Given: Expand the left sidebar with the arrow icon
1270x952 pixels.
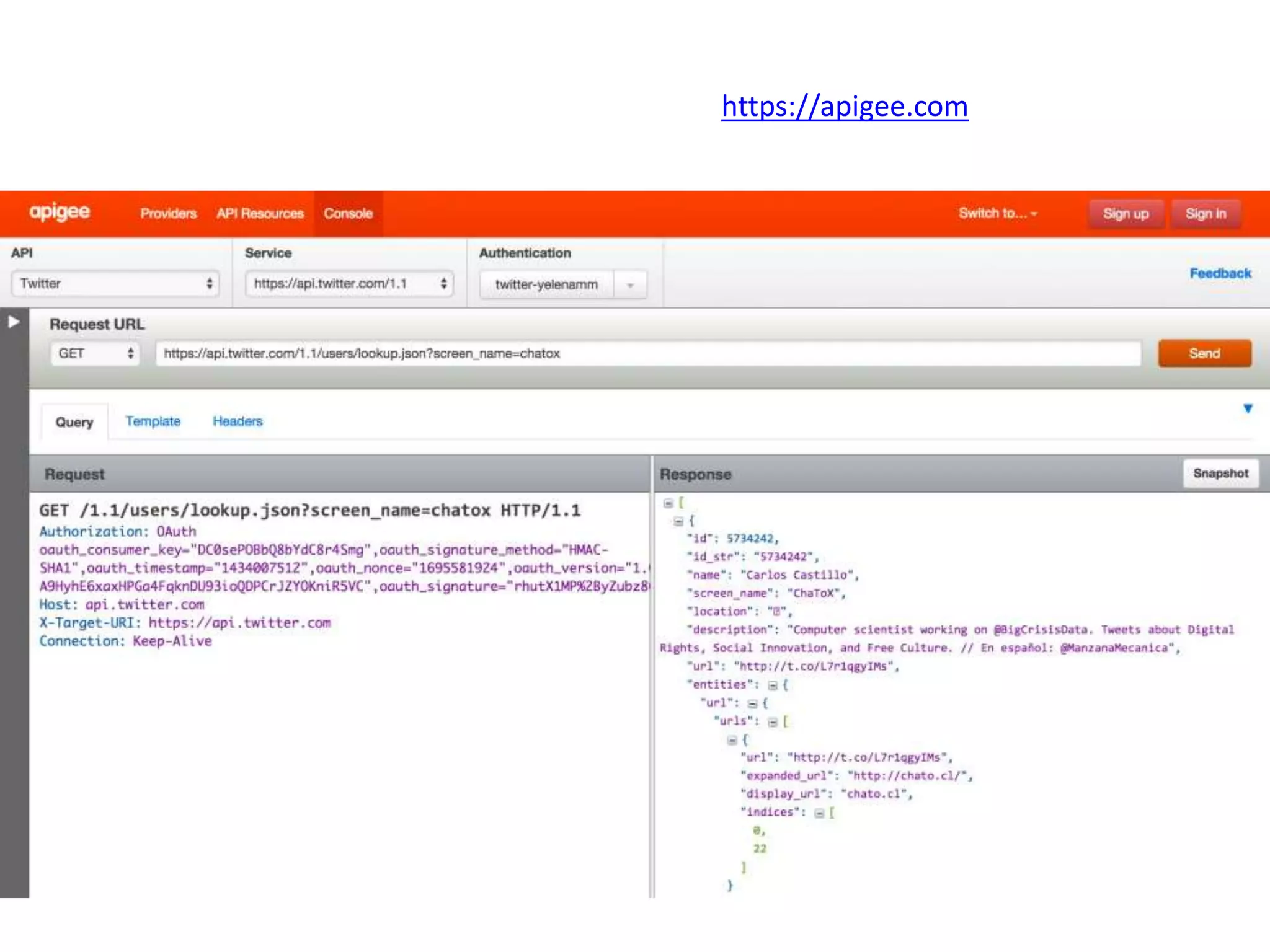Looking at the screenshot, I should [14, 322].
